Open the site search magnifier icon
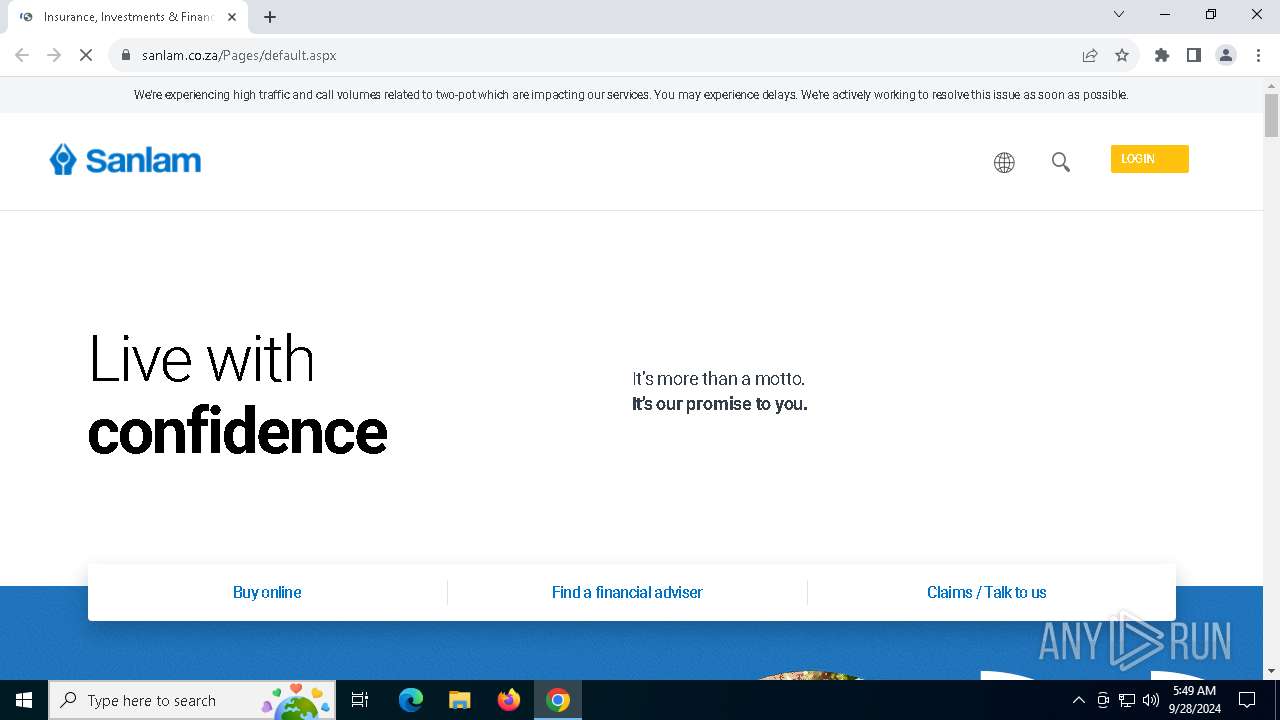The width and height of the screenshot is (1280, 720). 1061,162
